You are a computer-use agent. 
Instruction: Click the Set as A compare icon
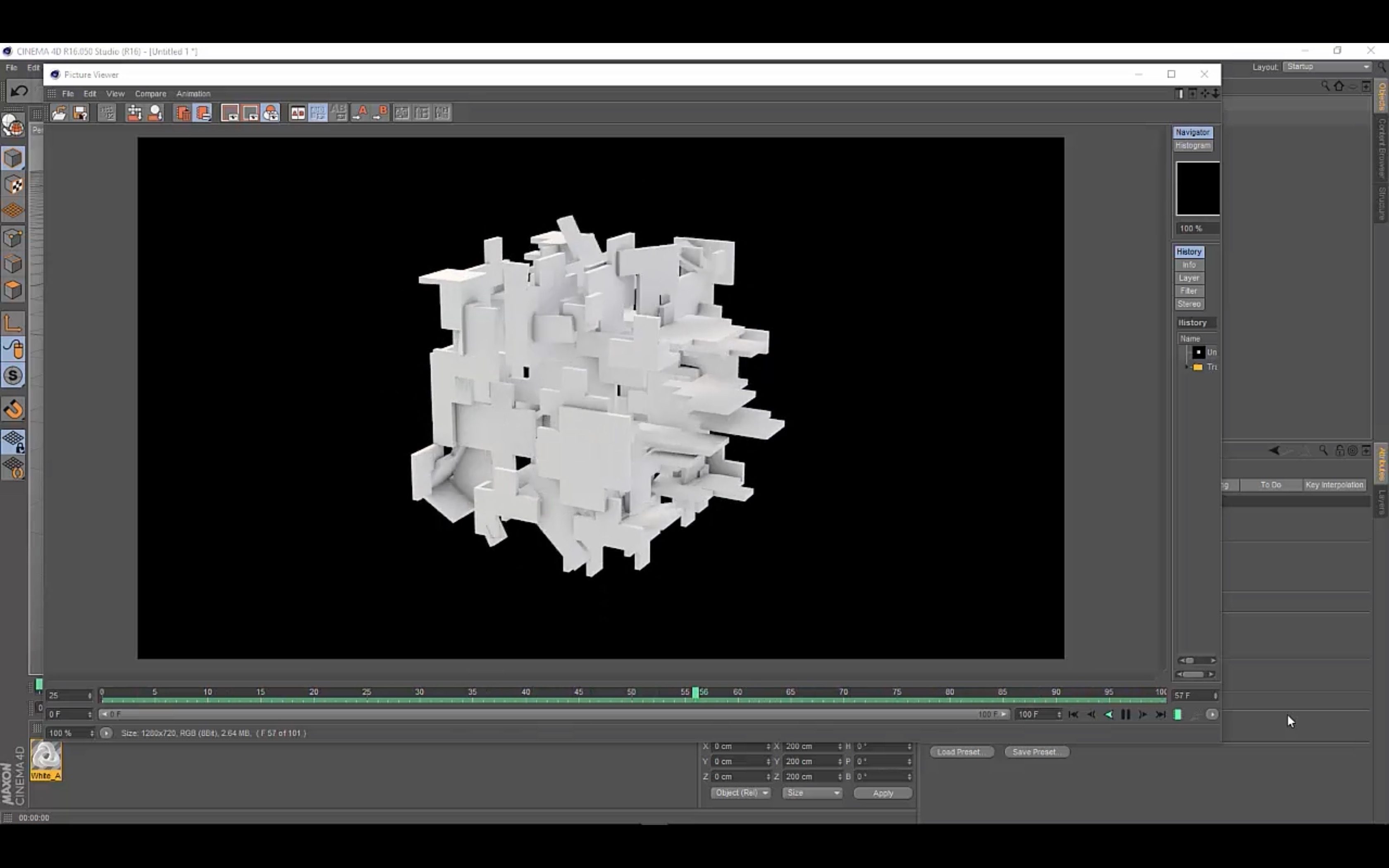pos(360,113)
